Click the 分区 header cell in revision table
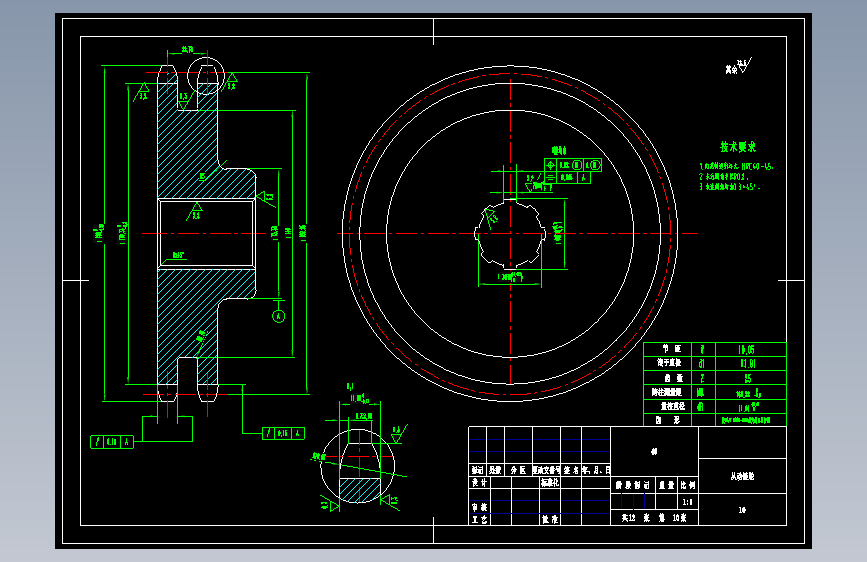Screen dimensions: 867x562 coord(518,470)
